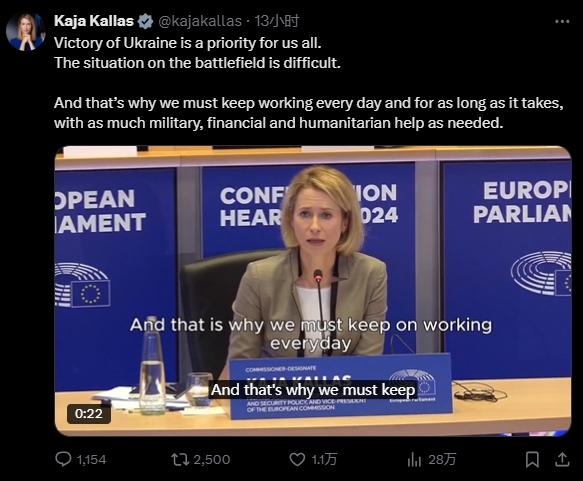
Task: Open the post text about Ukraine victory
Action: pos(309,83)
